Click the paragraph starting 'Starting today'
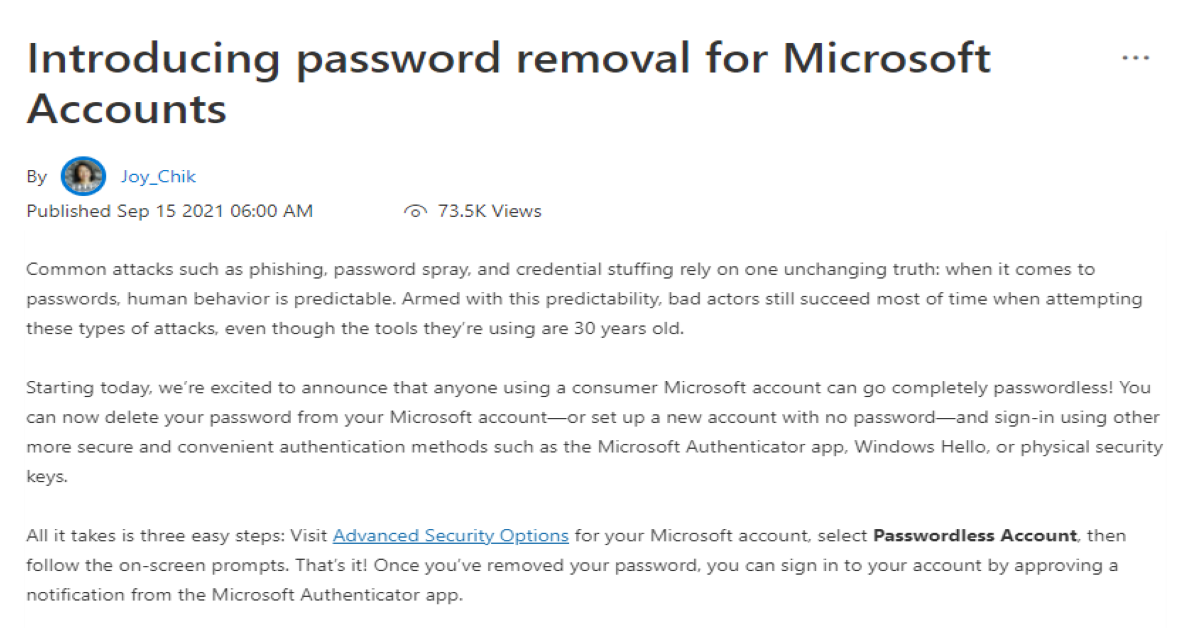The height and width of the screenshot is (628, 1200). click(594, 417)
